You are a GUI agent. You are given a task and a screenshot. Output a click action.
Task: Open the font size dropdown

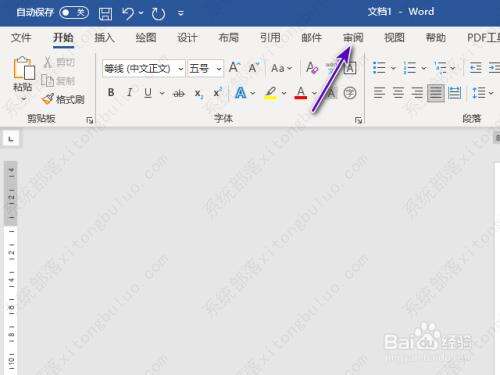click(x=219, y=69)
